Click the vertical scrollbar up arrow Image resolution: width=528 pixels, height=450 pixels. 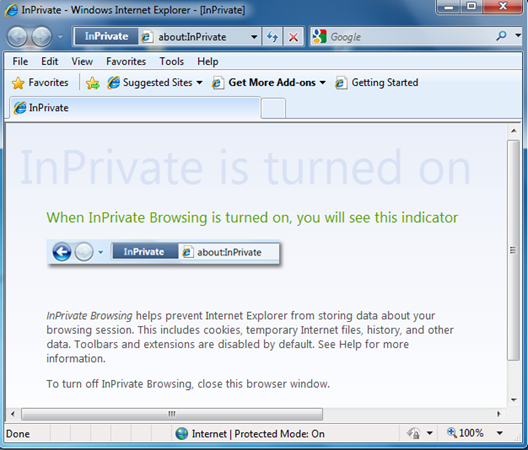(x=514, y=131)
